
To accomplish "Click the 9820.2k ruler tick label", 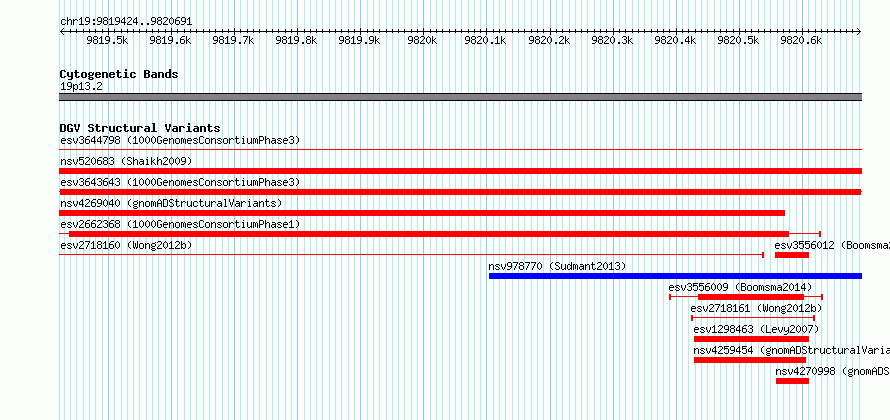I will click(x=549, y=40).
